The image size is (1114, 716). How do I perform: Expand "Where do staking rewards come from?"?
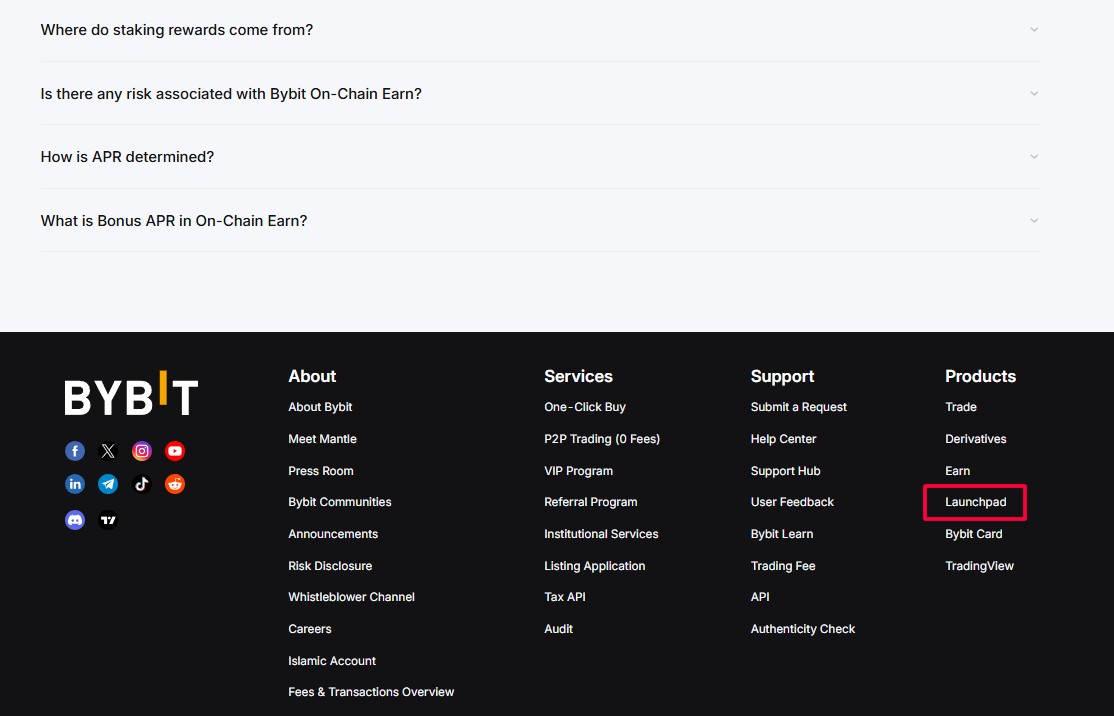click(541, 30)
